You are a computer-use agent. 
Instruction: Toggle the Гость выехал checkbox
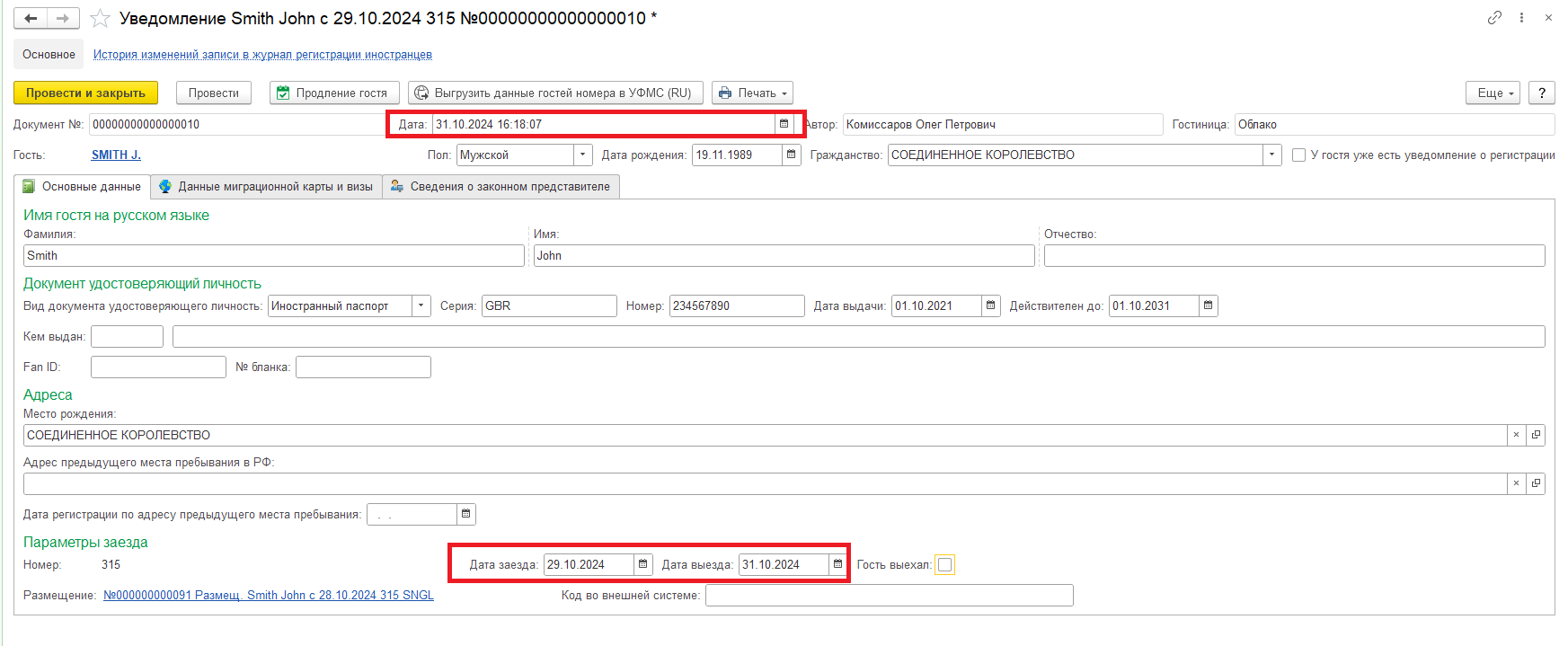pos(944,564)
